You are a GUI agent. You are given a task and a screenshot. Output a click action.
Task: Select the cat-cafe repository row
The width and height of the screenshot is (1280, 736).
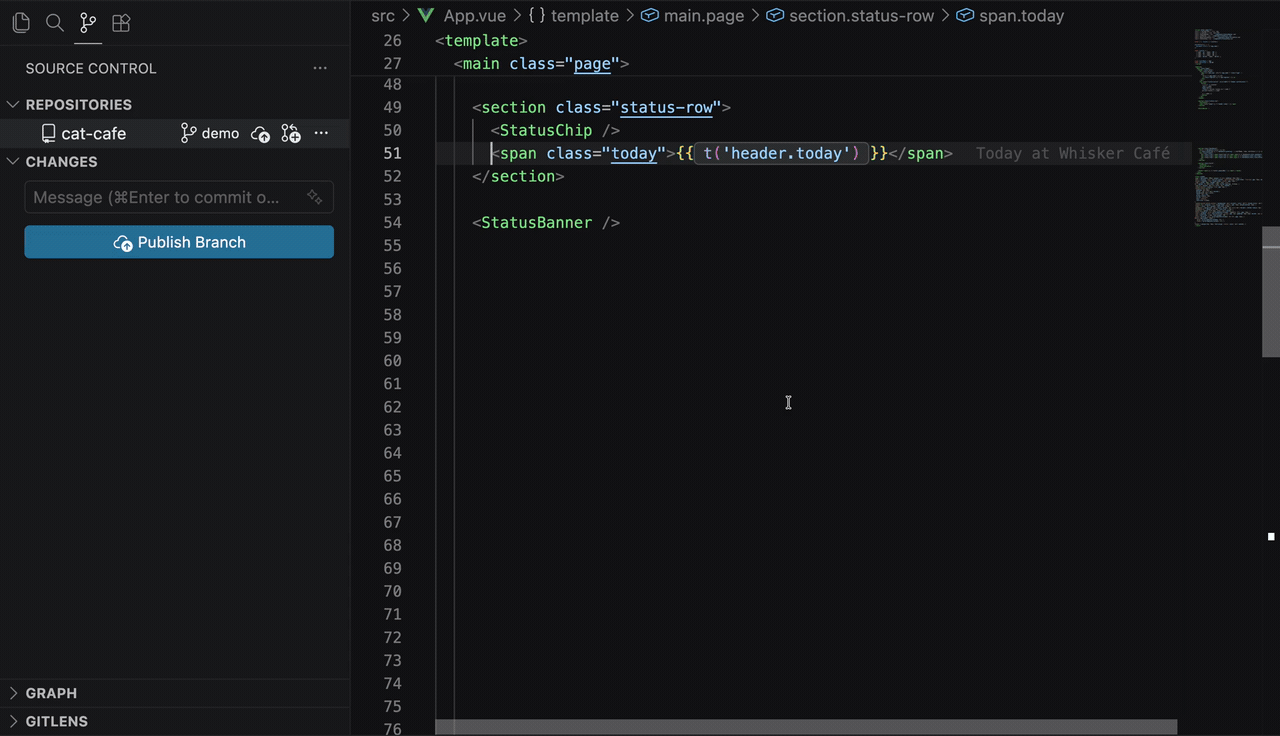[175, 133]
